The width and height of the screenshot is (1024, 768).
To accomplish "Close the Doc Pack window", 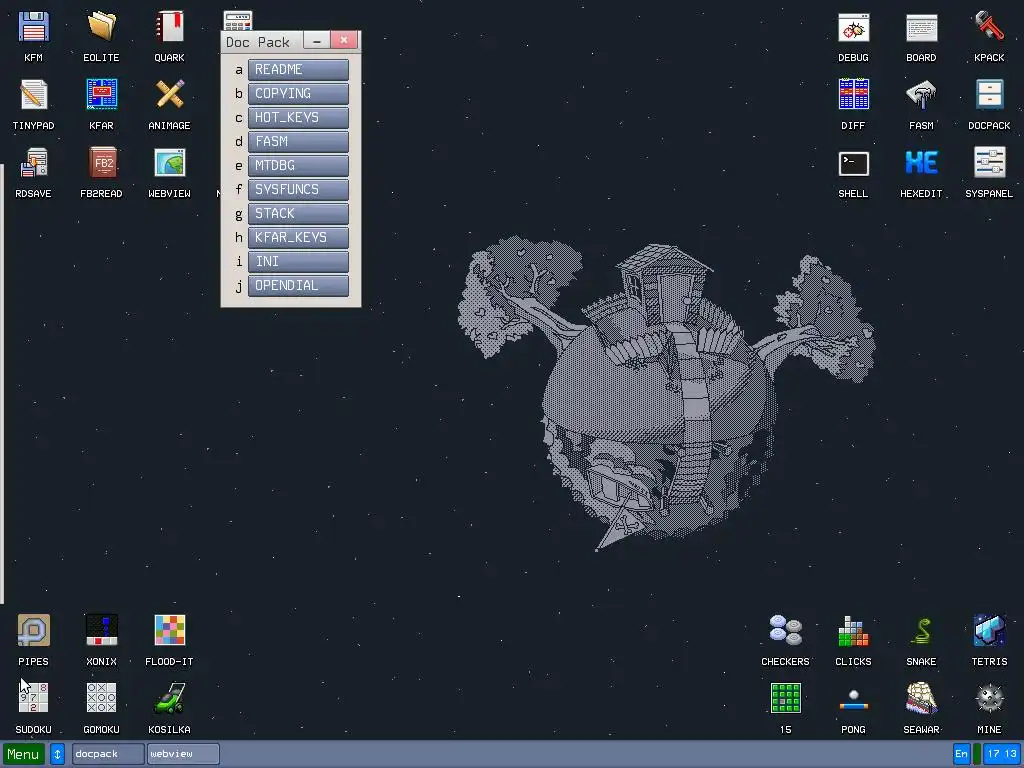I will tap(344, 40).
